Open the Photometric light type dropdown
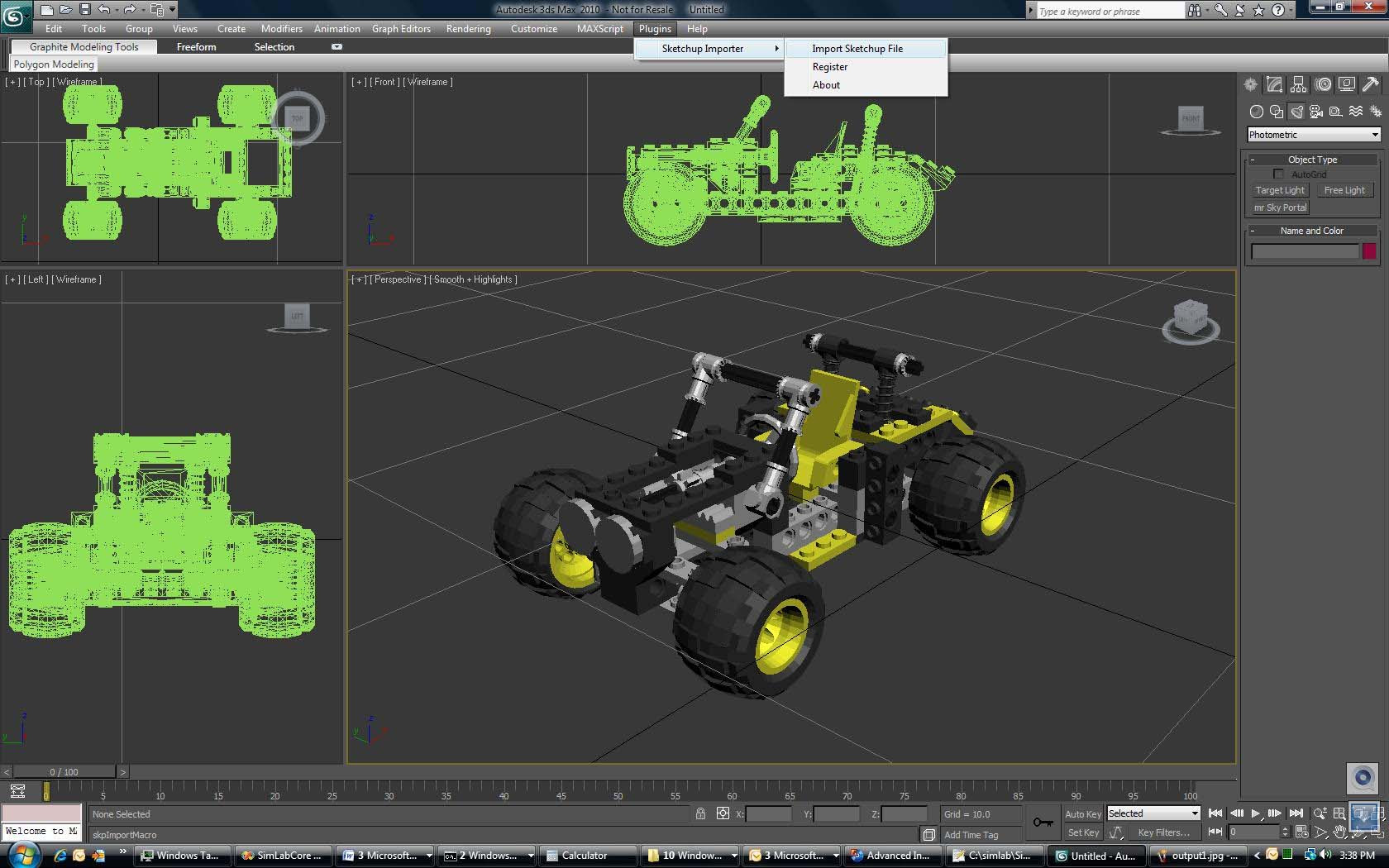Screen dimensions: 1389x868 click(x=1314, y=135)
